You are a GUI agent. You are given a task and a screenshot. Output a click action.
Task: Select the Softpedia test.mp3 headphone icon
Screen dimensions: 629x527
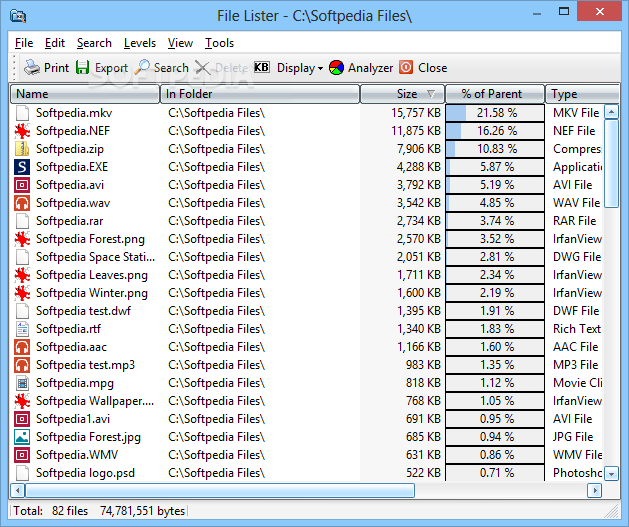(x=22, y=365)
